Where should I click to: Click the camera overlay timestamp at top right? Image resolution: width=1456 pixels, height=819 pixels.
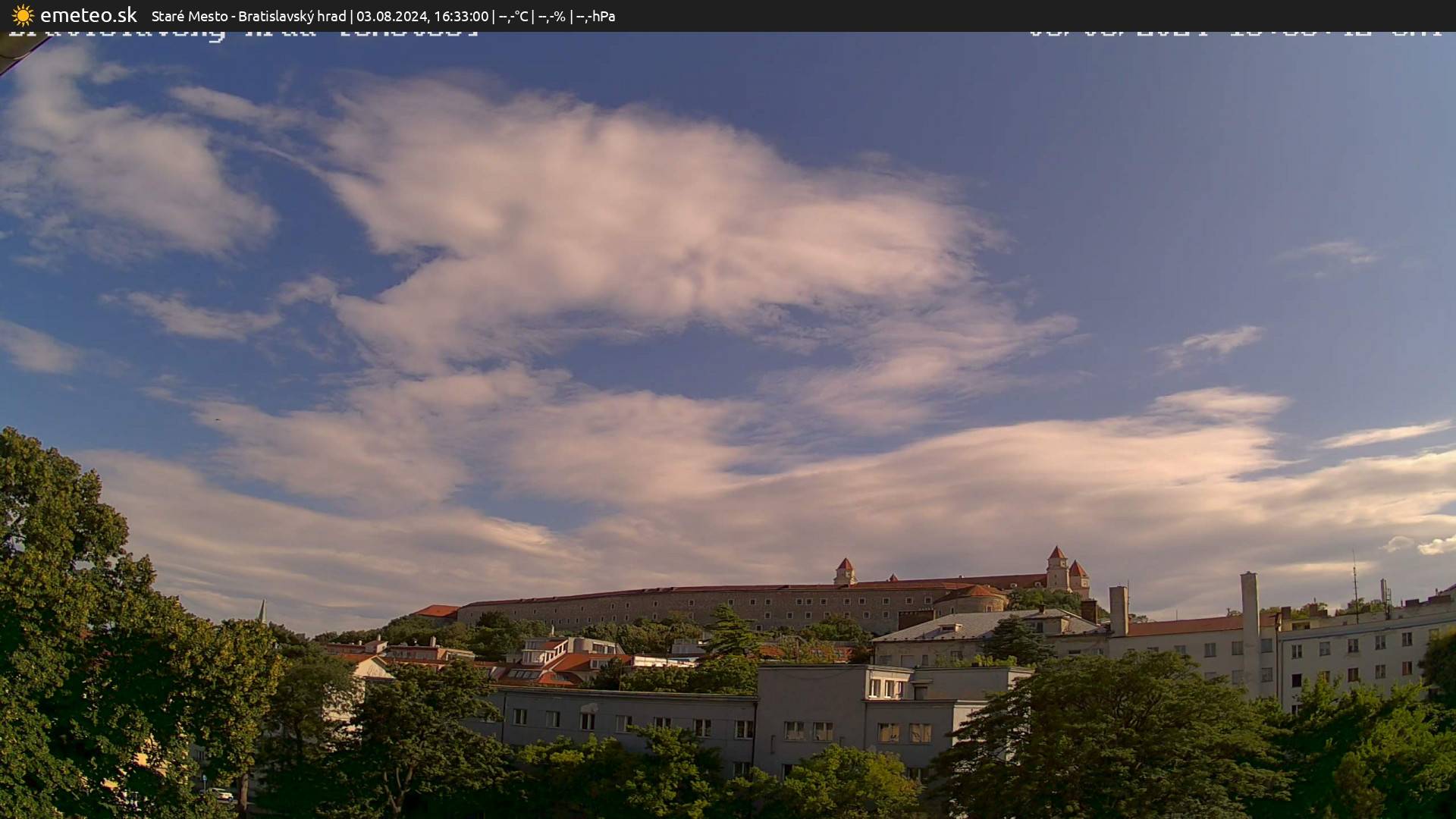[1235, 34]
